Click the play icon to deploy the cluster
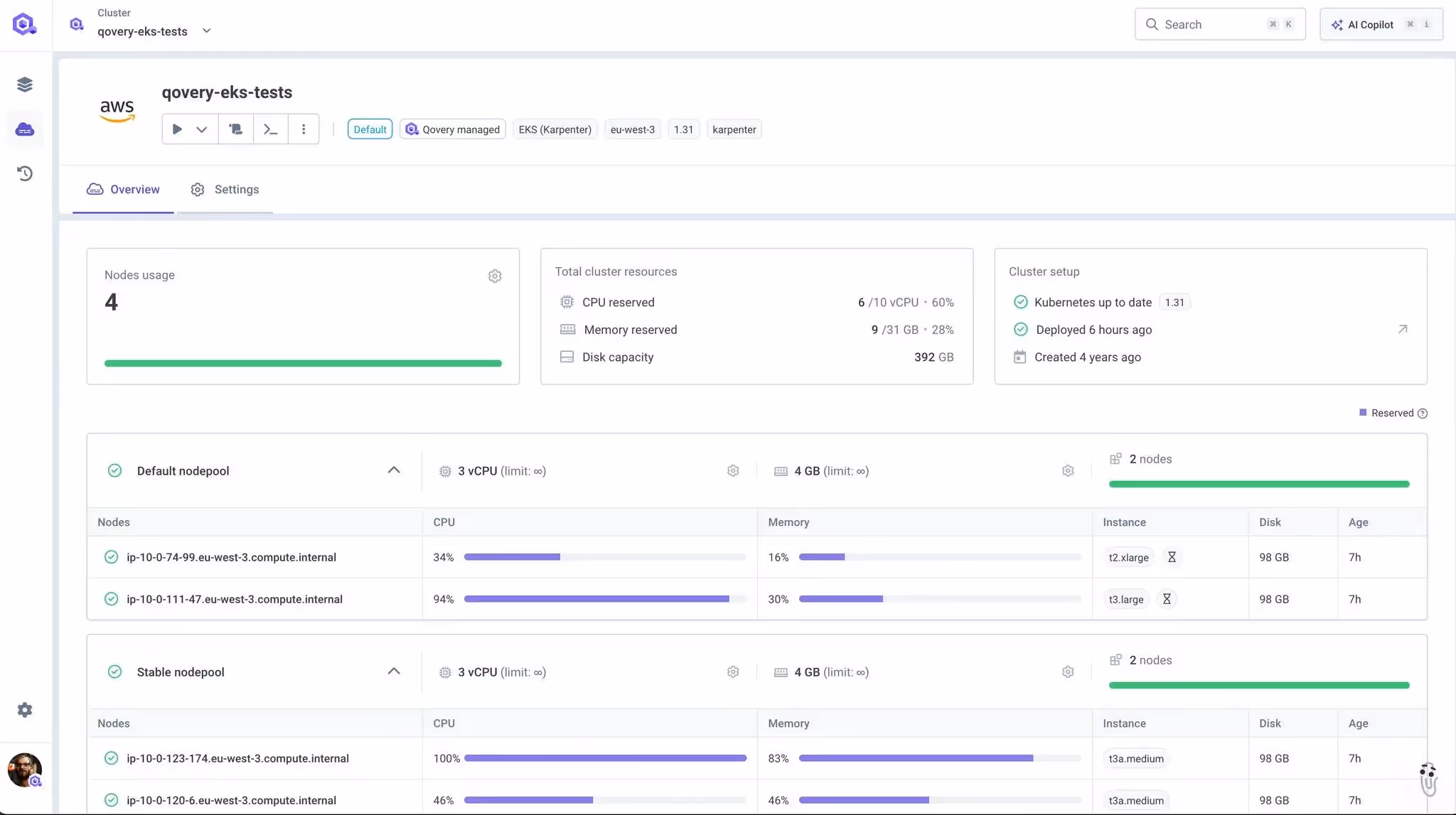The height and width of the screenshot is (815, 1456). (176, 129)
